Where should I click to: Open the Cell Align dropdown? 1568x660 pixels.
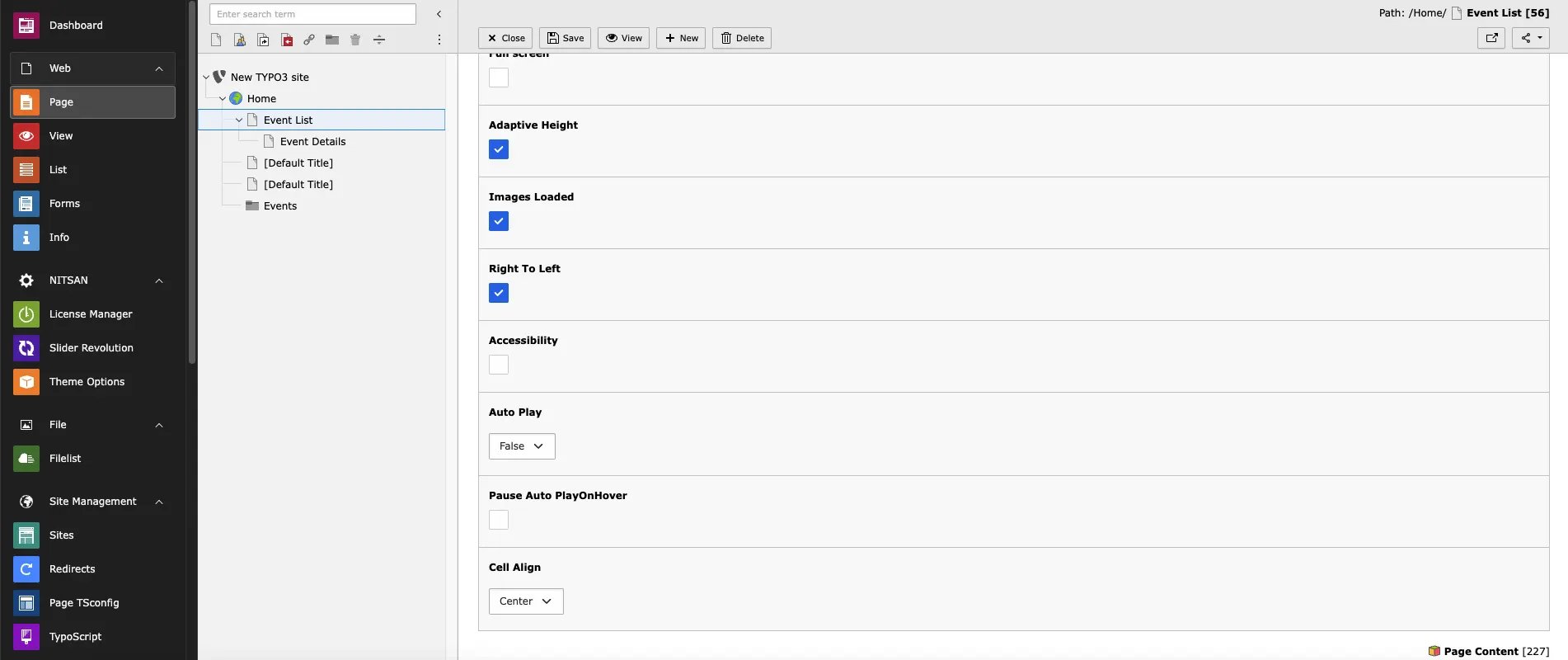(x=526, y=601)
